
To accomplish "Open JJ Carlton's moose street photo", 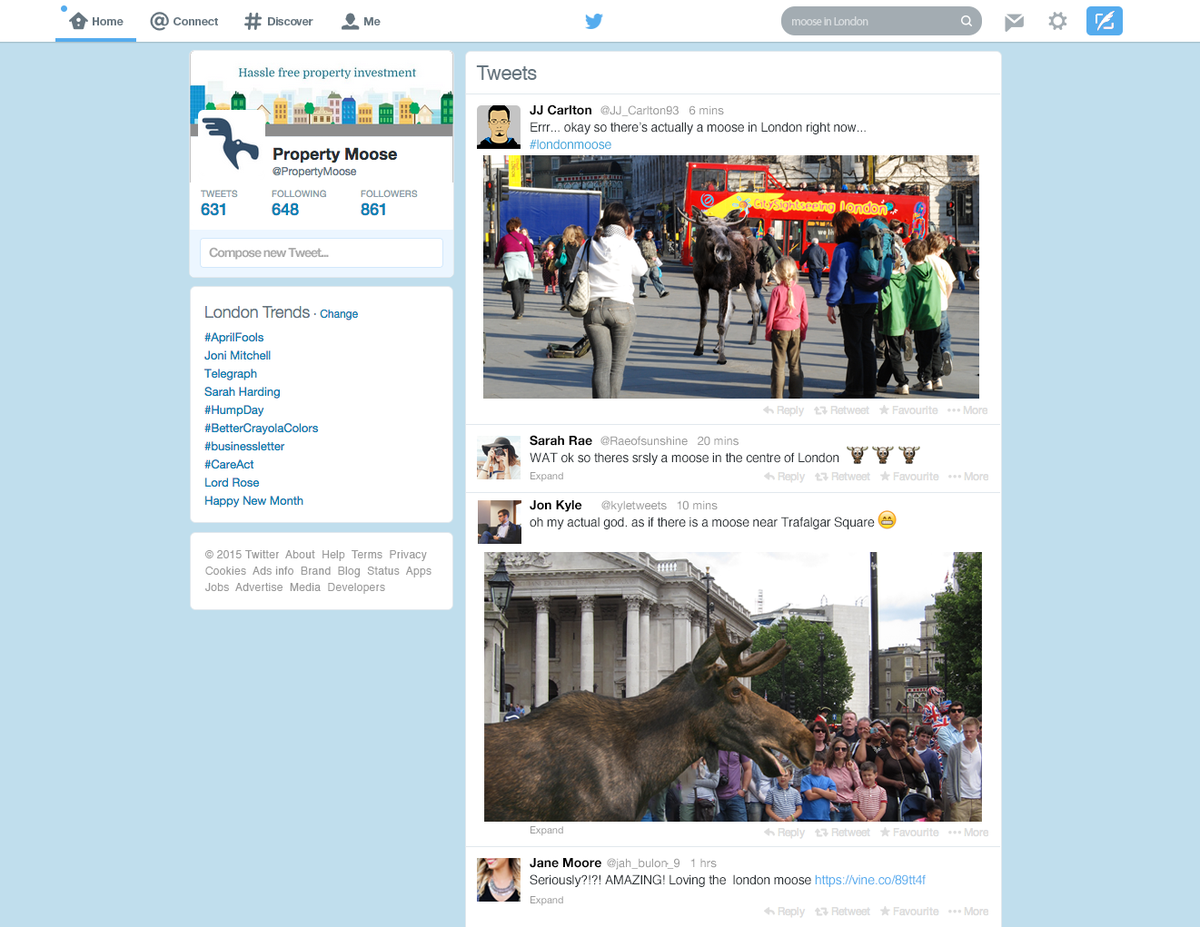I will (x=731, y=277).
